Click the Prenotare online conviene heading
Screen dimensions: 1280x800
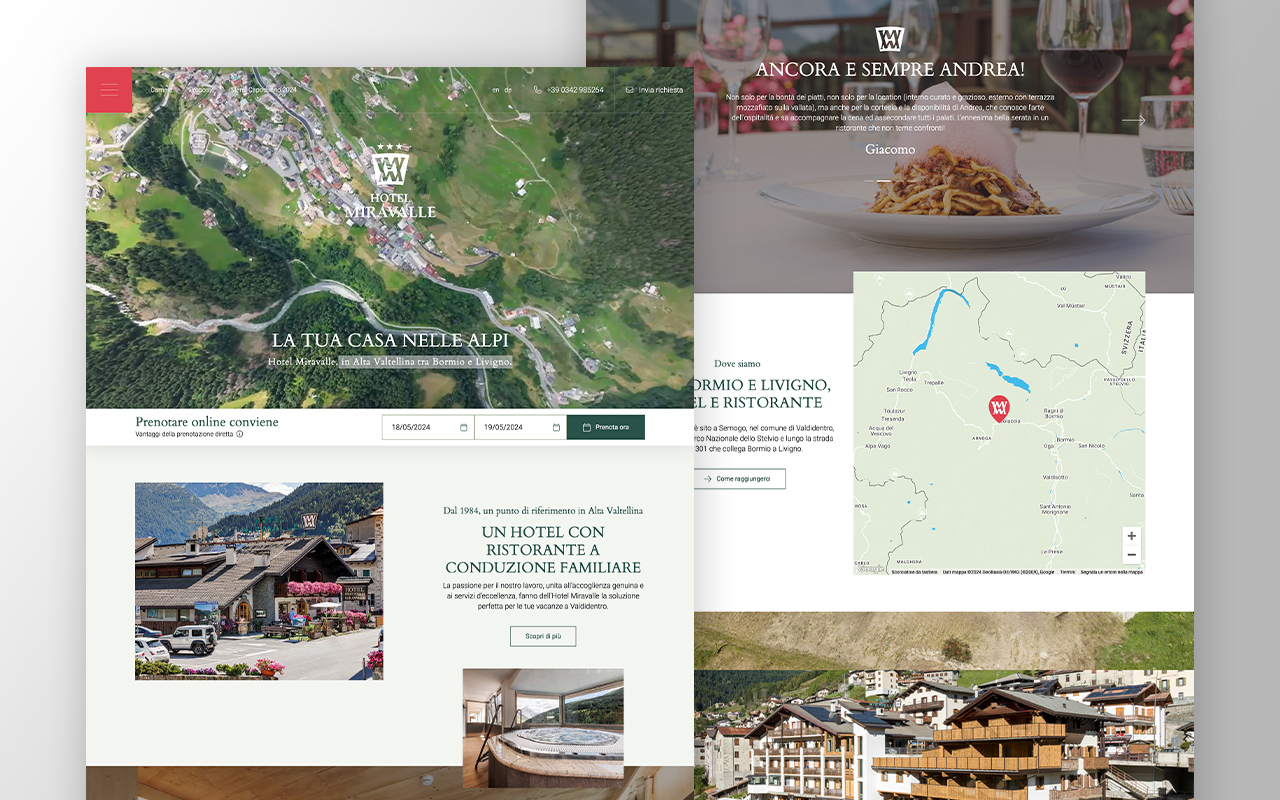(207, 422)
